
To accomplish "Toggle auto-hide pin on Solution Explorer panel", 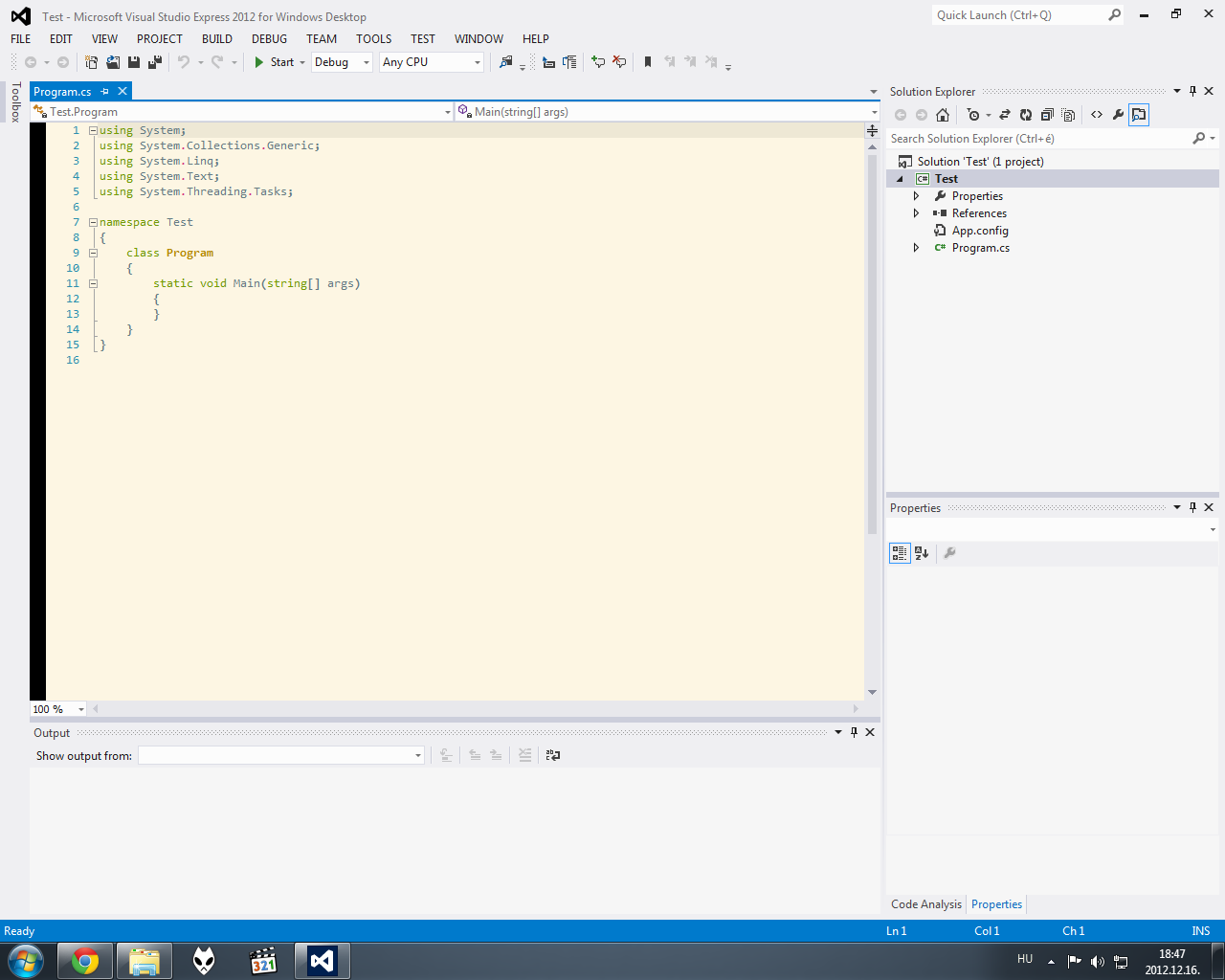I will click(1192, 92).
